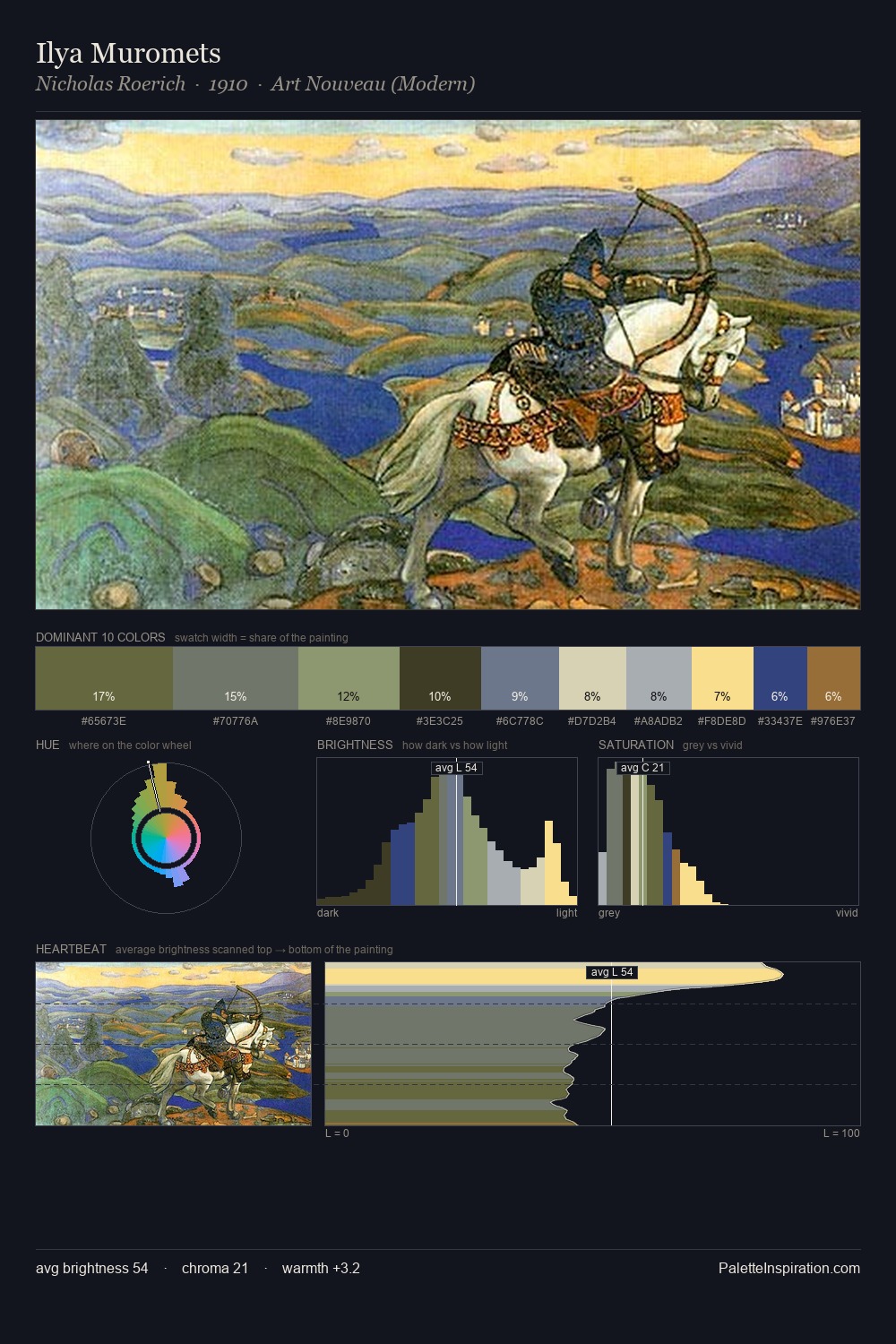Click the 'warmth +3.2' footer stat
This screenshot has height=1344, width=896.
coord(321,1268)
